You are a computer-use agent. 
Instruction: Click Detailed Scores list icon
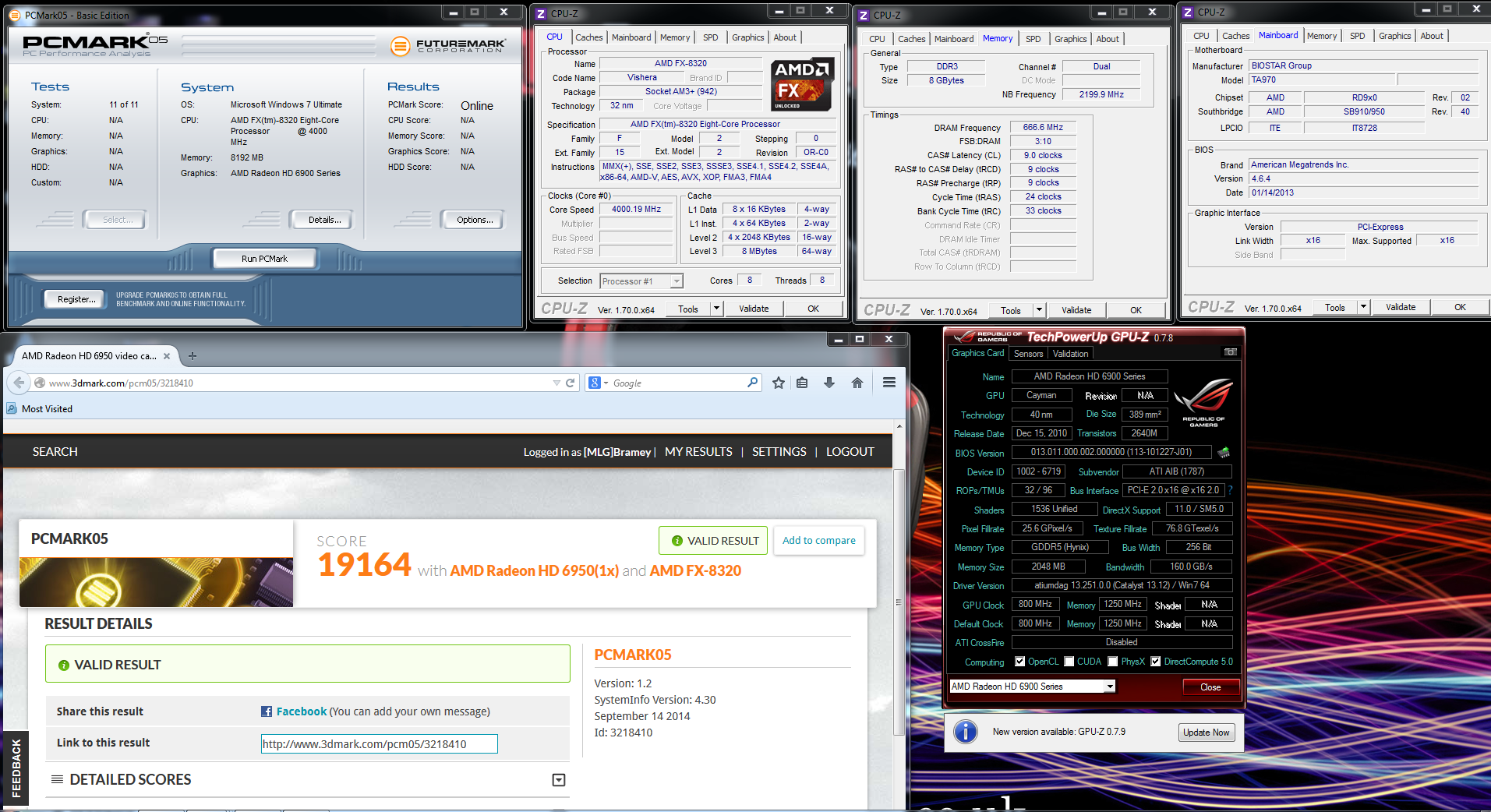[x=57, y=779]
